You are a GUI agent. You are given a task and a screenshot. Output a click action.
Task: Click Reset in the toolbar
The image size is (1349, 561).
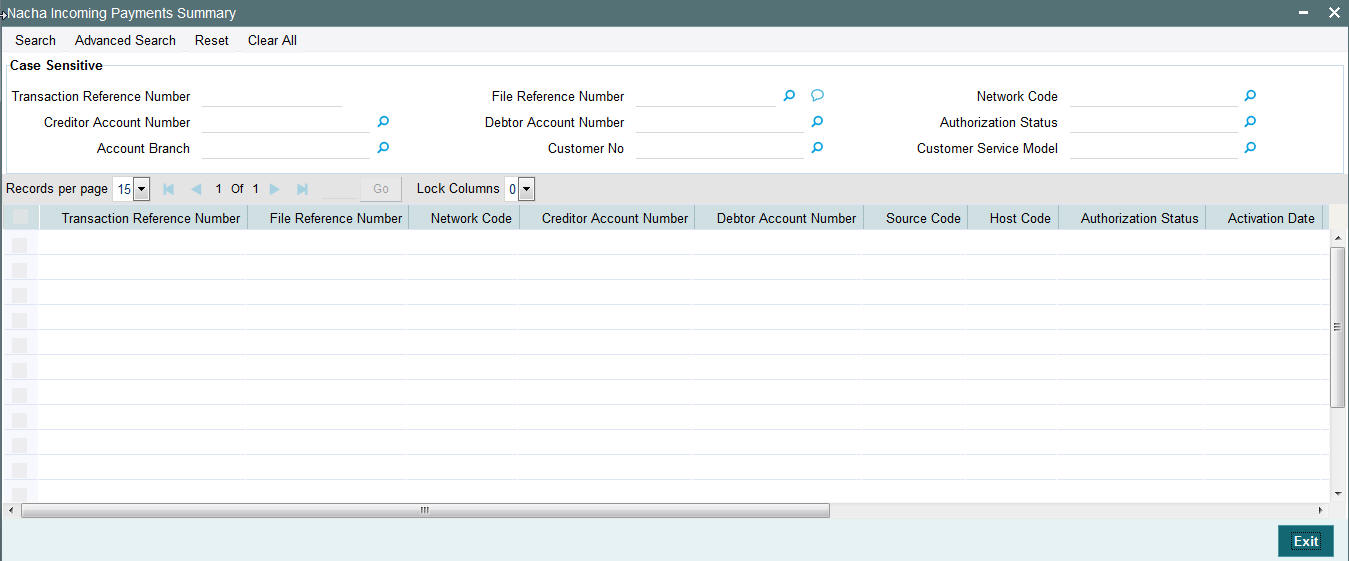pos(212,40)
